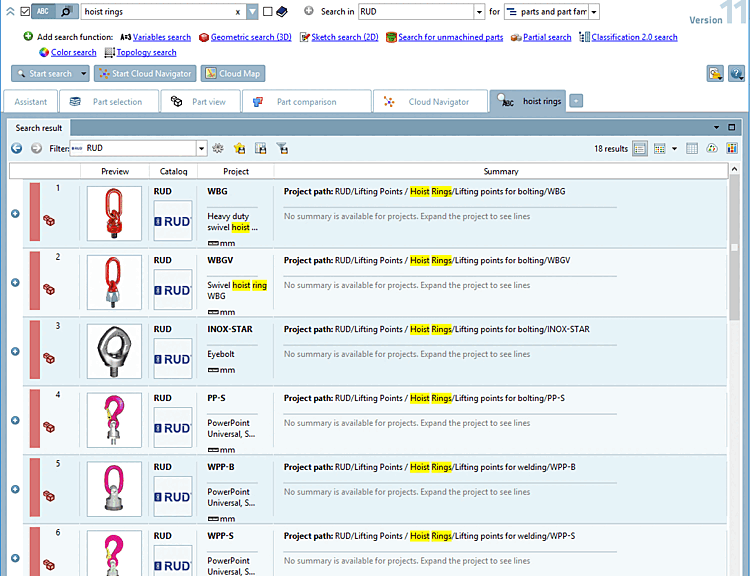Screen dimensions: 750x576
Task: Toggle the full text search checkbox
Action: pyautogui.click(x=25, y=11)
